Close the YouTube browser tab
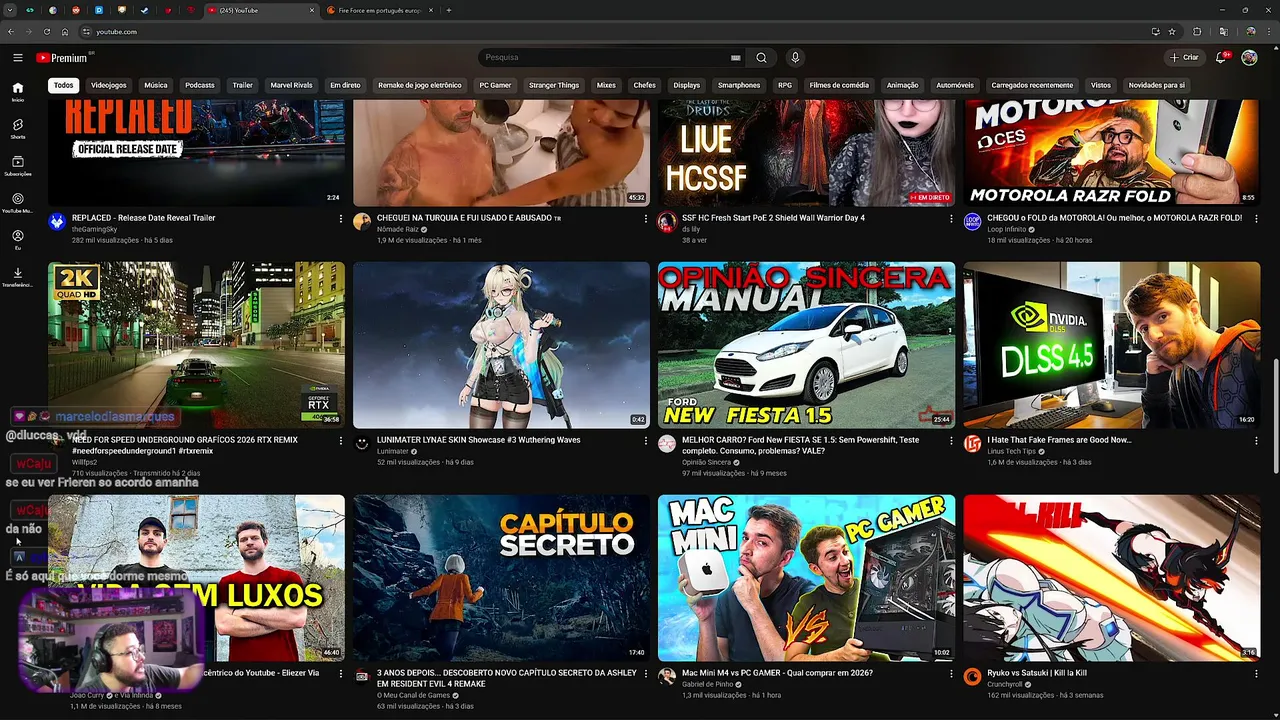Image resolution: width=1280 pixels, height=720 pixels. point(312,10)
